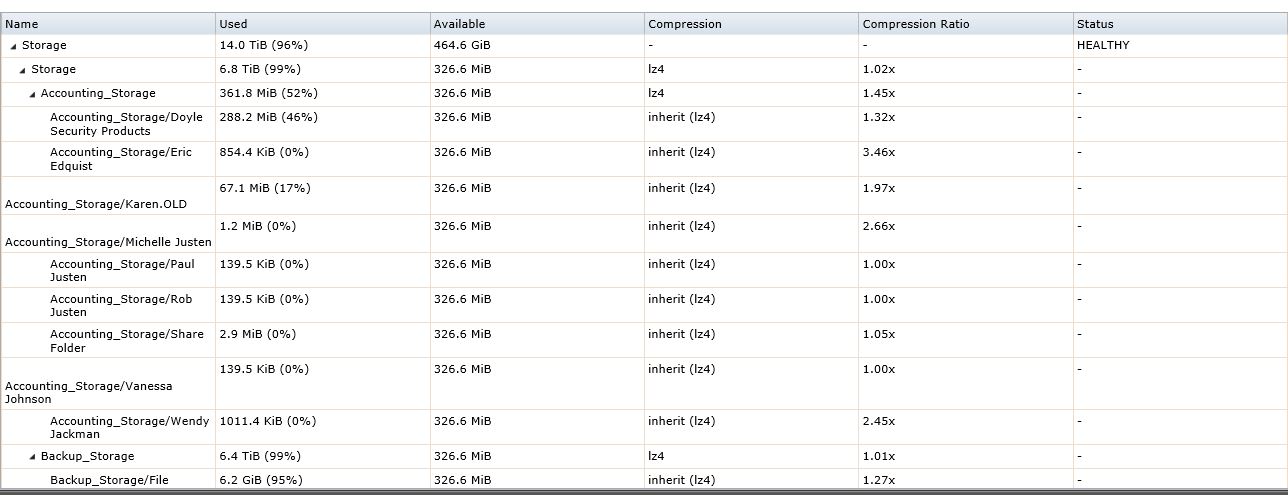Collapse the Accounting_Storage dataset tree
The width and height of the screenshot is (1288, 495).
(33, 94)
